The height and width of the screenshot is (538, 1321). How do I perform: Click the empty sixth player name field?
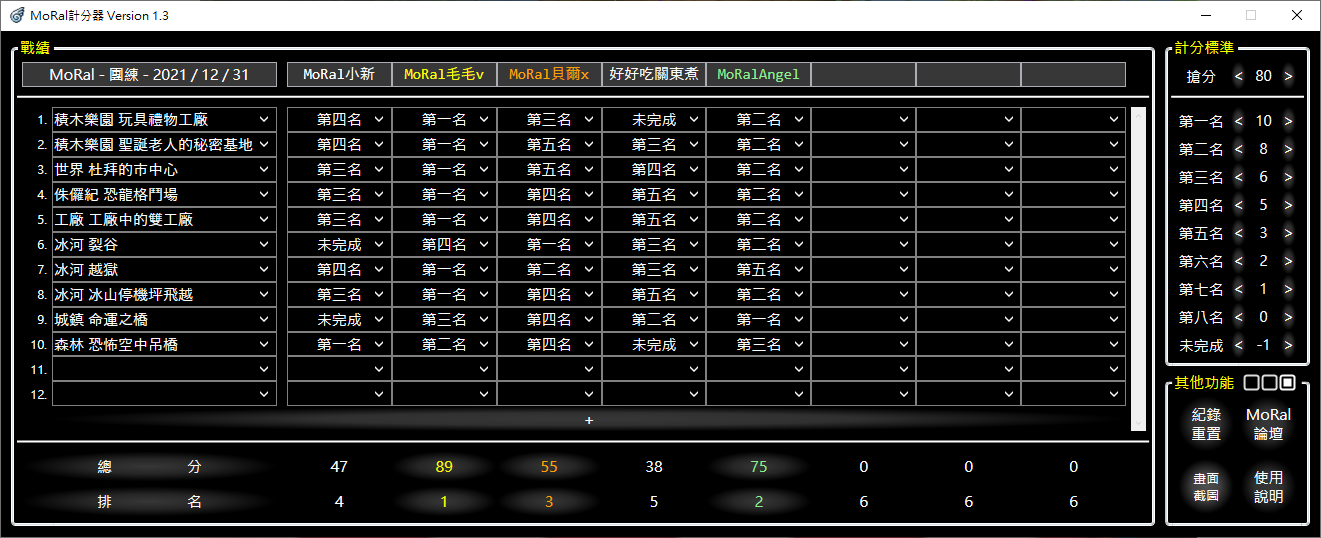point(863,75)
